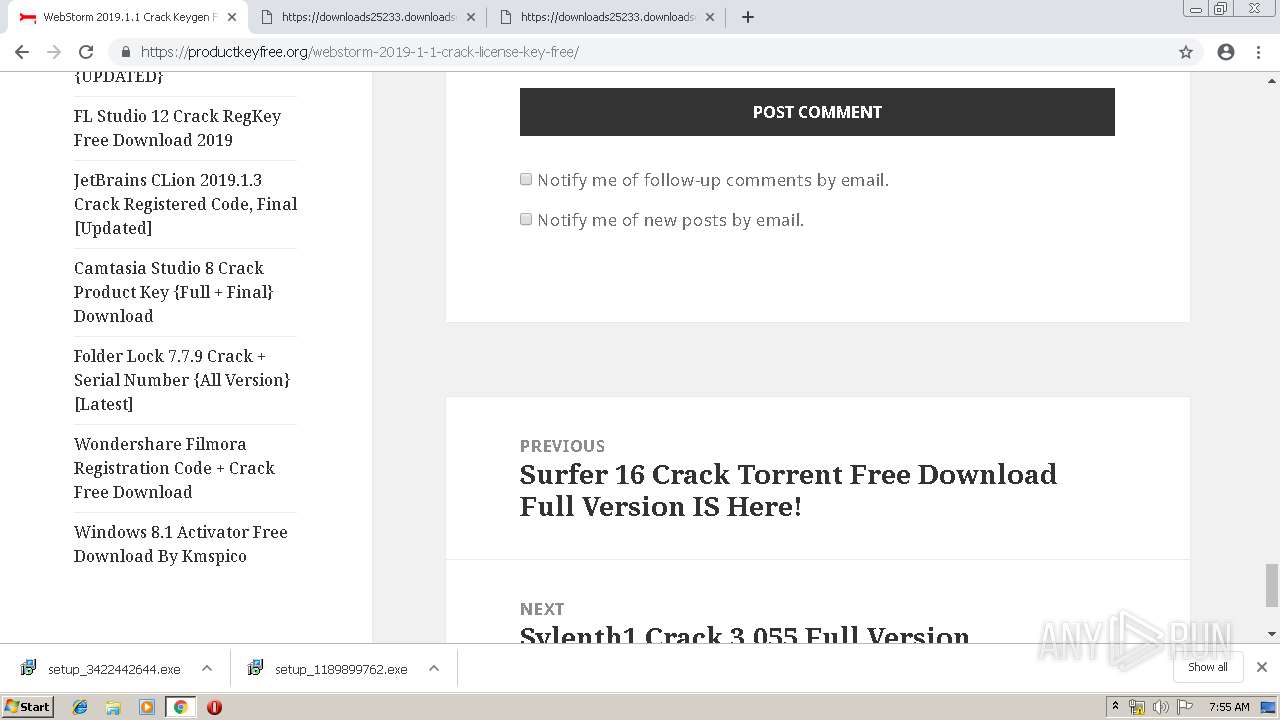Click the 7:55 AM system clock
Screen dimensions: 1280x720
click(x=1229, y=707)
